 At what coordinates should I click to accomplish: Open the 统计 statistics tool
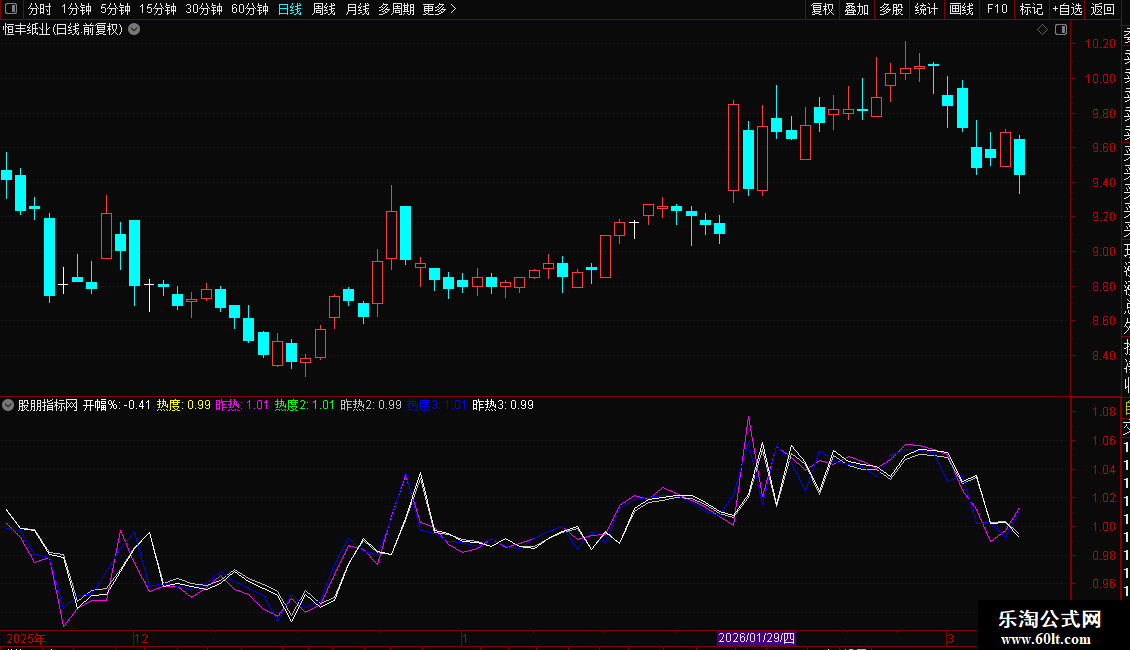(x=926, y=9)
